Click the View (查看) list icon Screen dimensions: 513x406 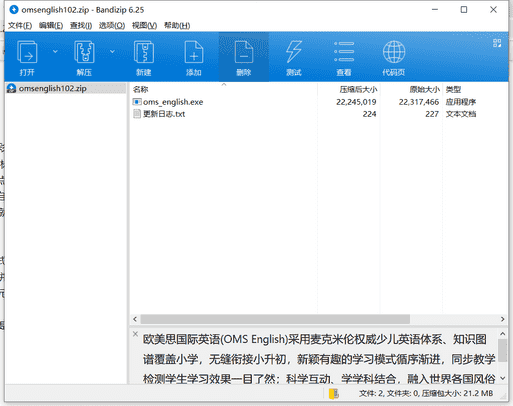(x=344, y=52)
